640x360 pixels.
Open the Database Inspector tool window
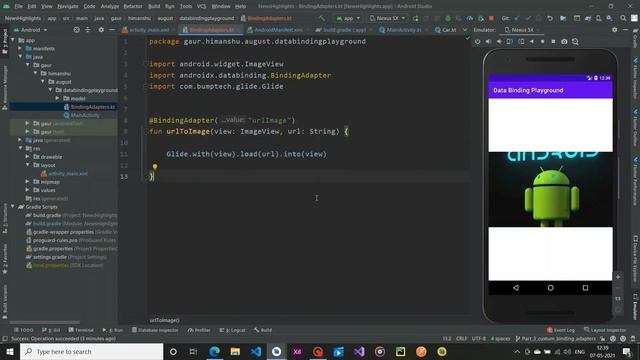coord(155,330)
